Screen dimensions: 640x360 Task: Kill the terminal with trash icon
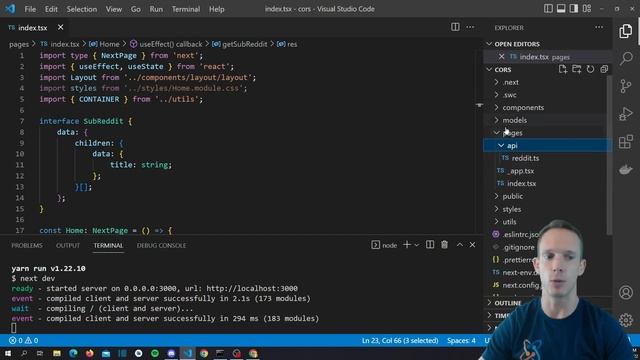pyautogui.click(x=444, y=244)
